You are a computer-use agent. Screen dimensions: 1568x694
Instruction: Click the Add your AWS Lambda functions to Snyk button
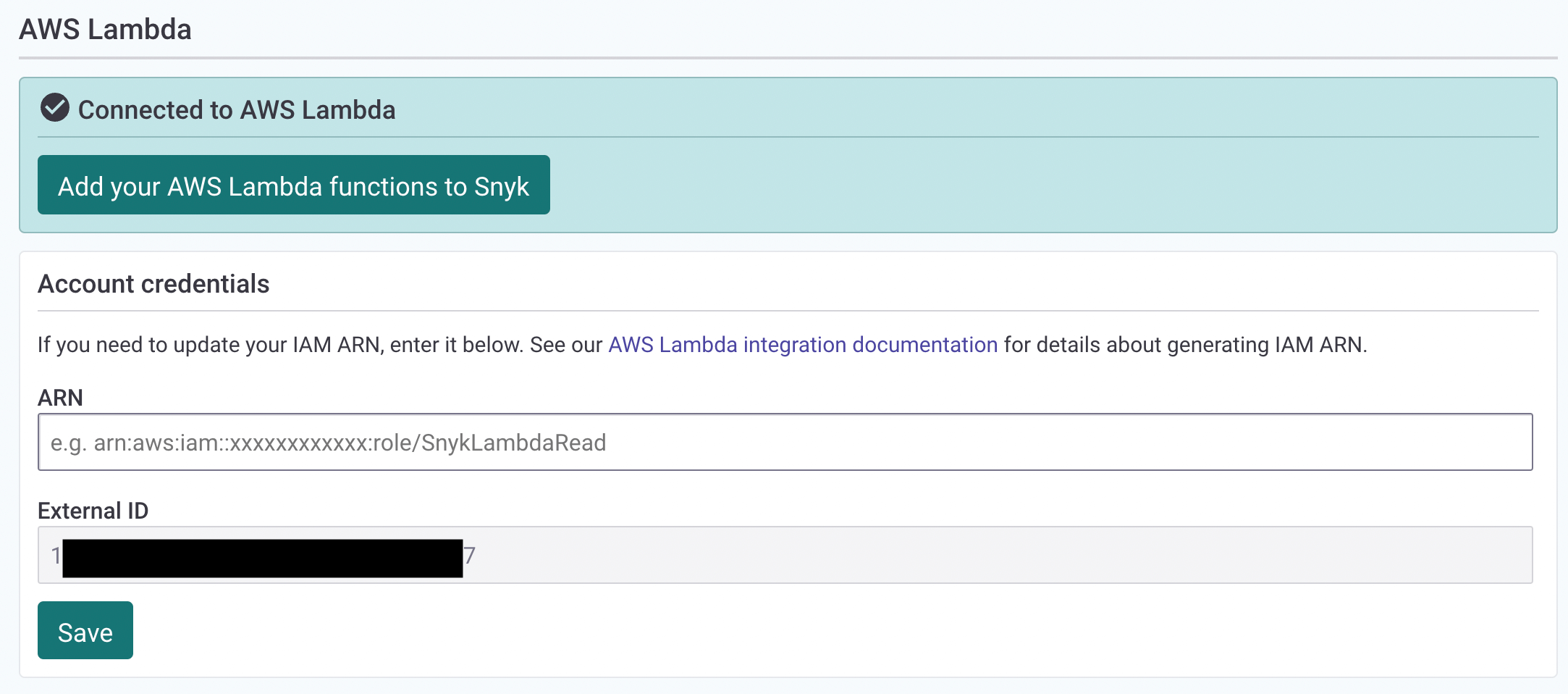(x=293, y=185)
